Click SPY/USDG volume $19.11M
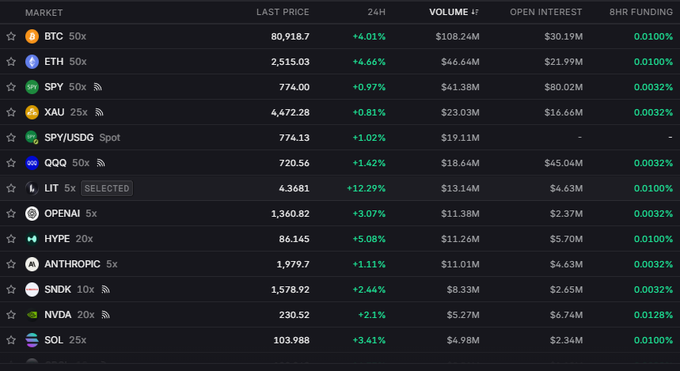The height and width of the screenshot is (371, 680). pyautogui.click(x=460, y=138)
